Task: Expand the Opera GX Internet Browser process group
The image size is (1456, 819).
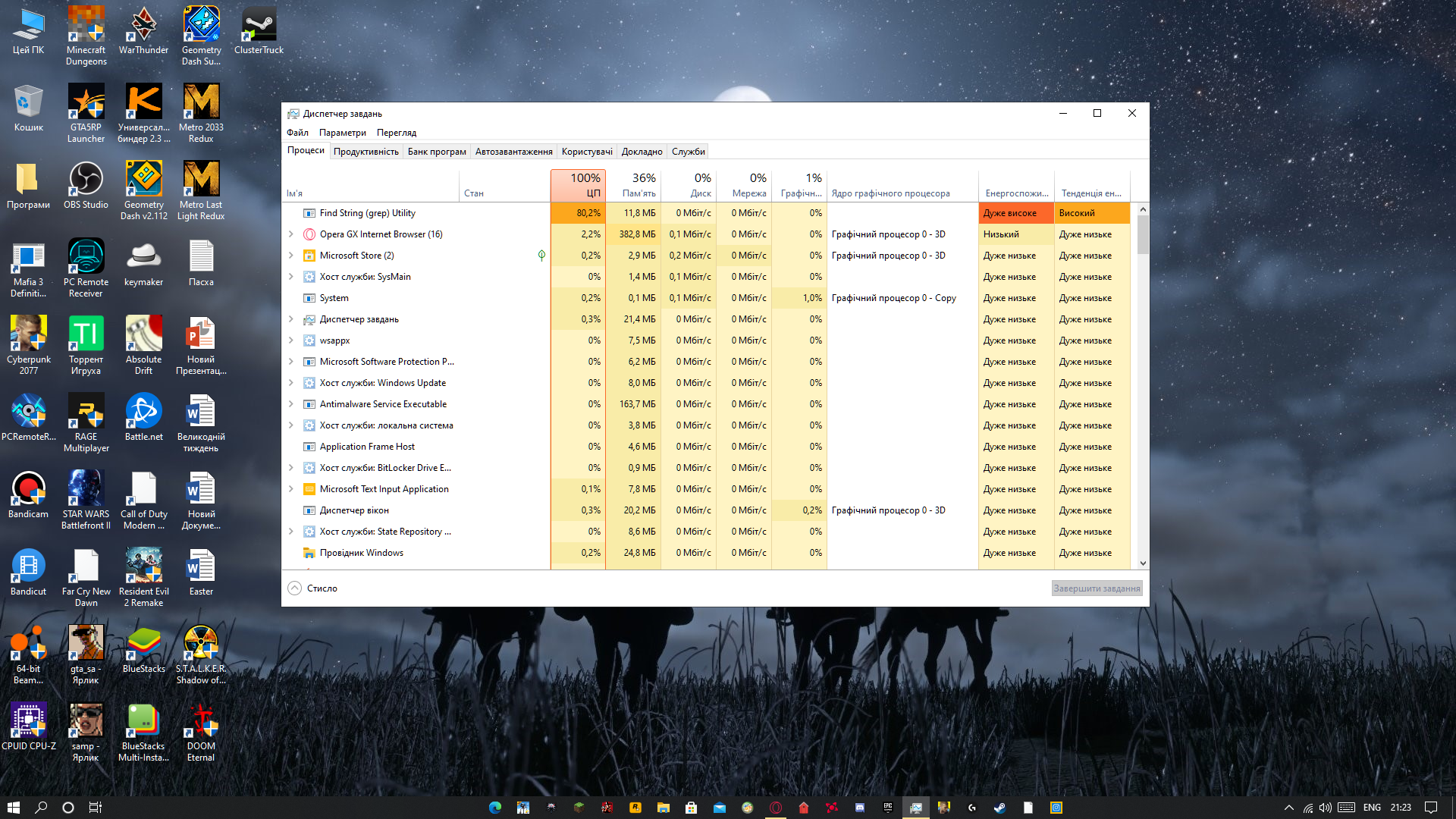Action: (x=291, y=234)
